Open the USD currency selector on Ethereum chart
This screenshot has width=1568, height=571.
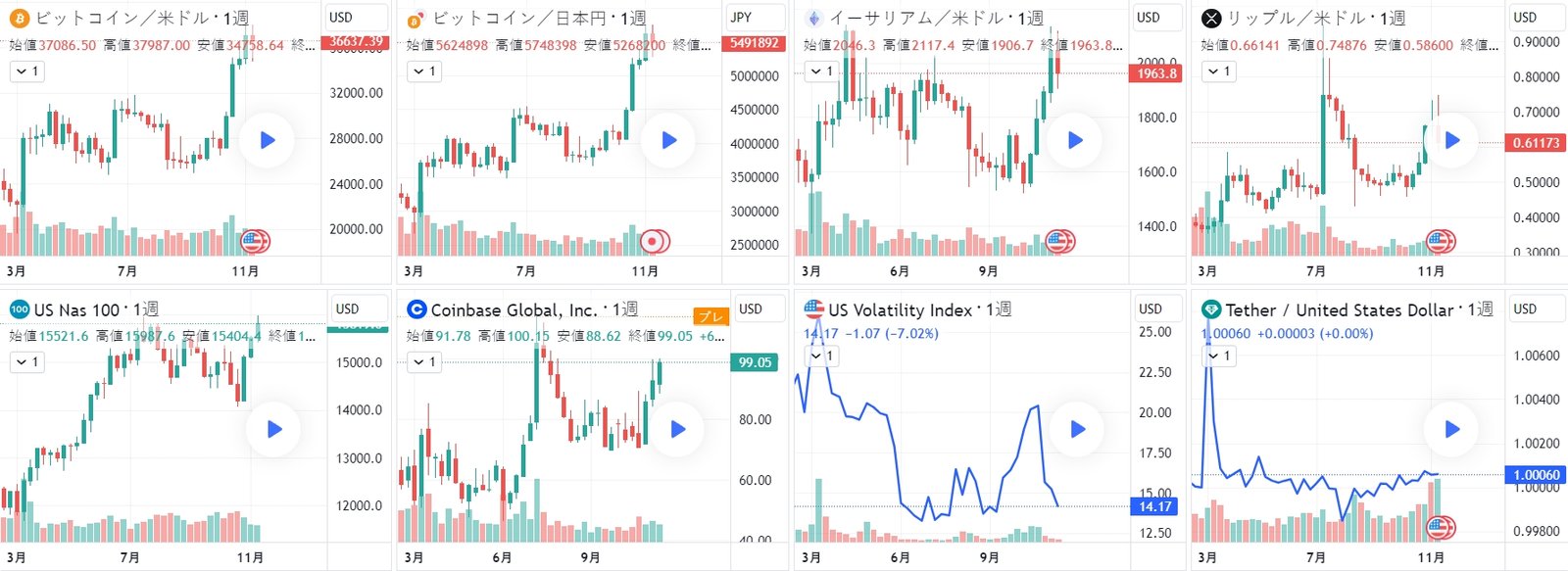pos(1155,18)
